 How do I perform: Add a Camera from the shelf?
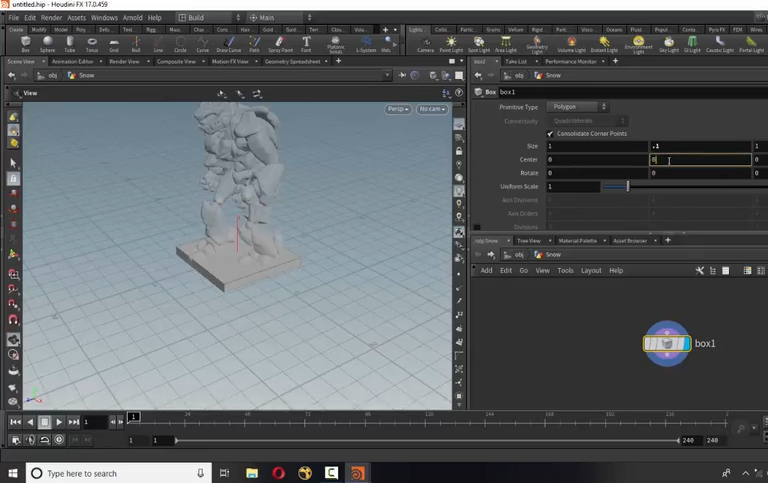425,43
